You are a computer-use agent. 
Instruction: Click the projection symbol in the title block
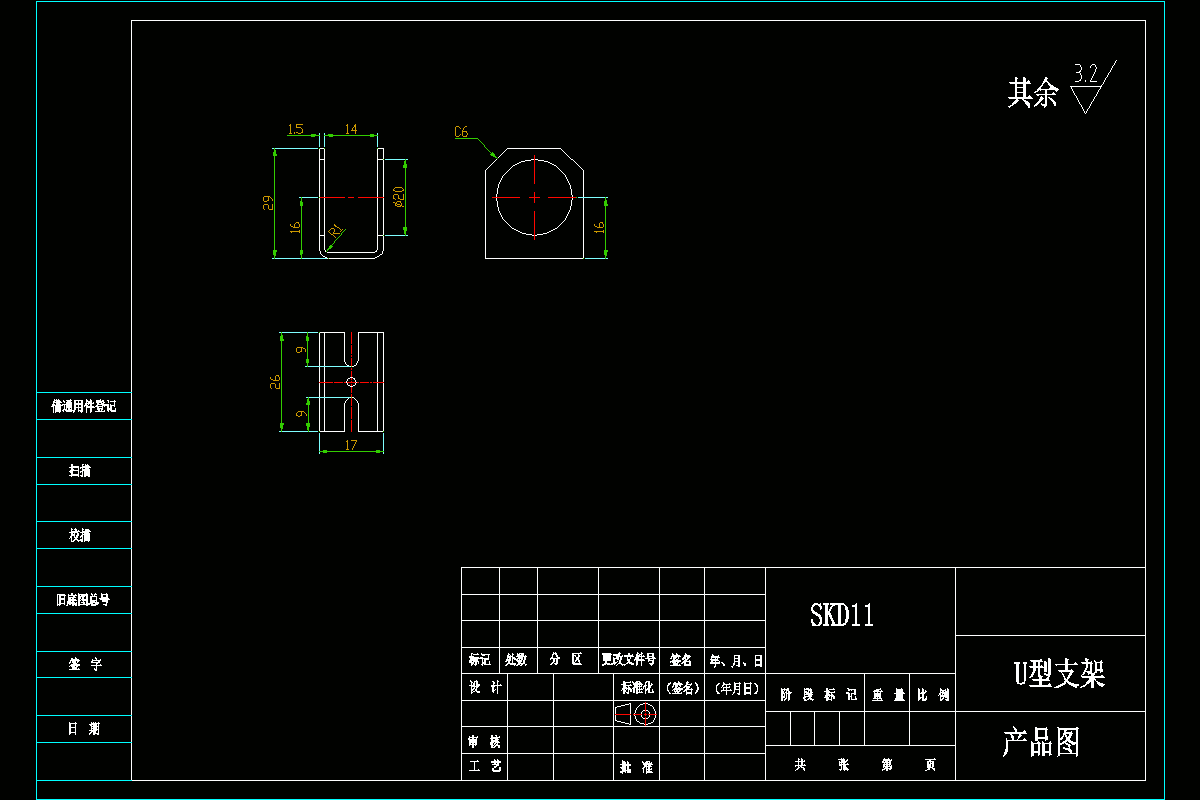(635, 714)
